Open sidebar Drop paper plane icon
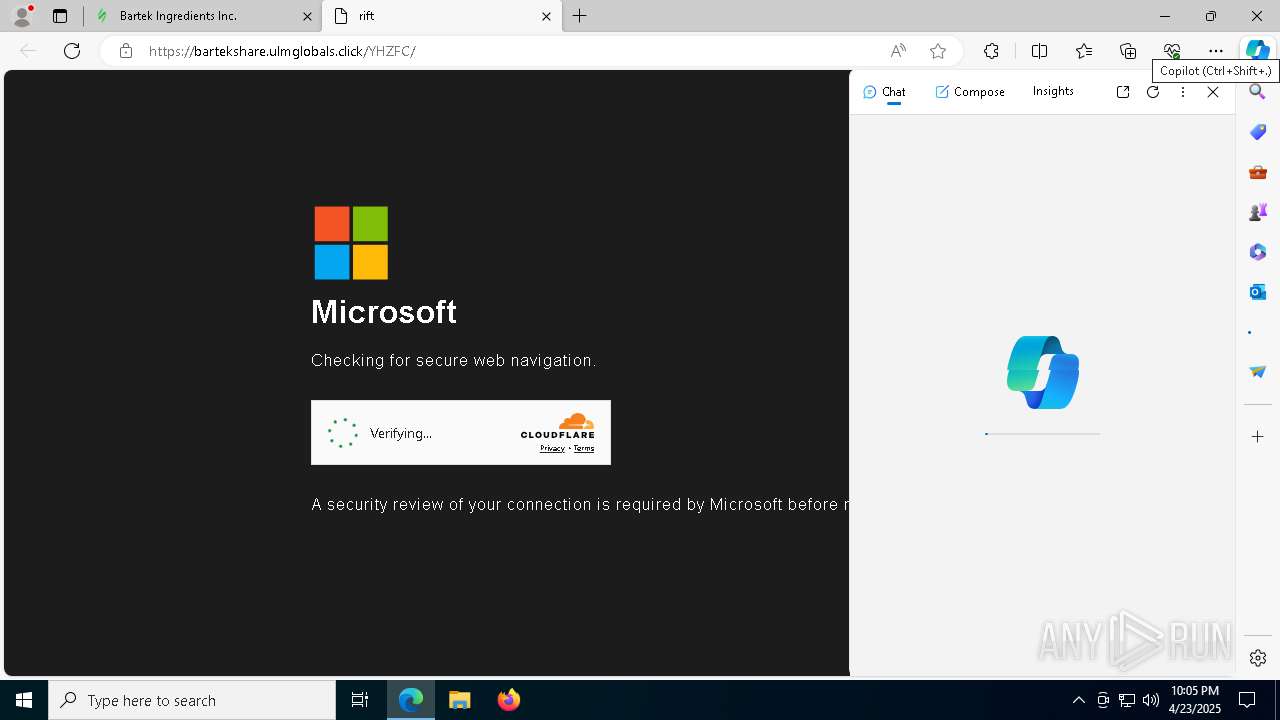Viewport: 1280px width, 720px height. (1258, 372)
